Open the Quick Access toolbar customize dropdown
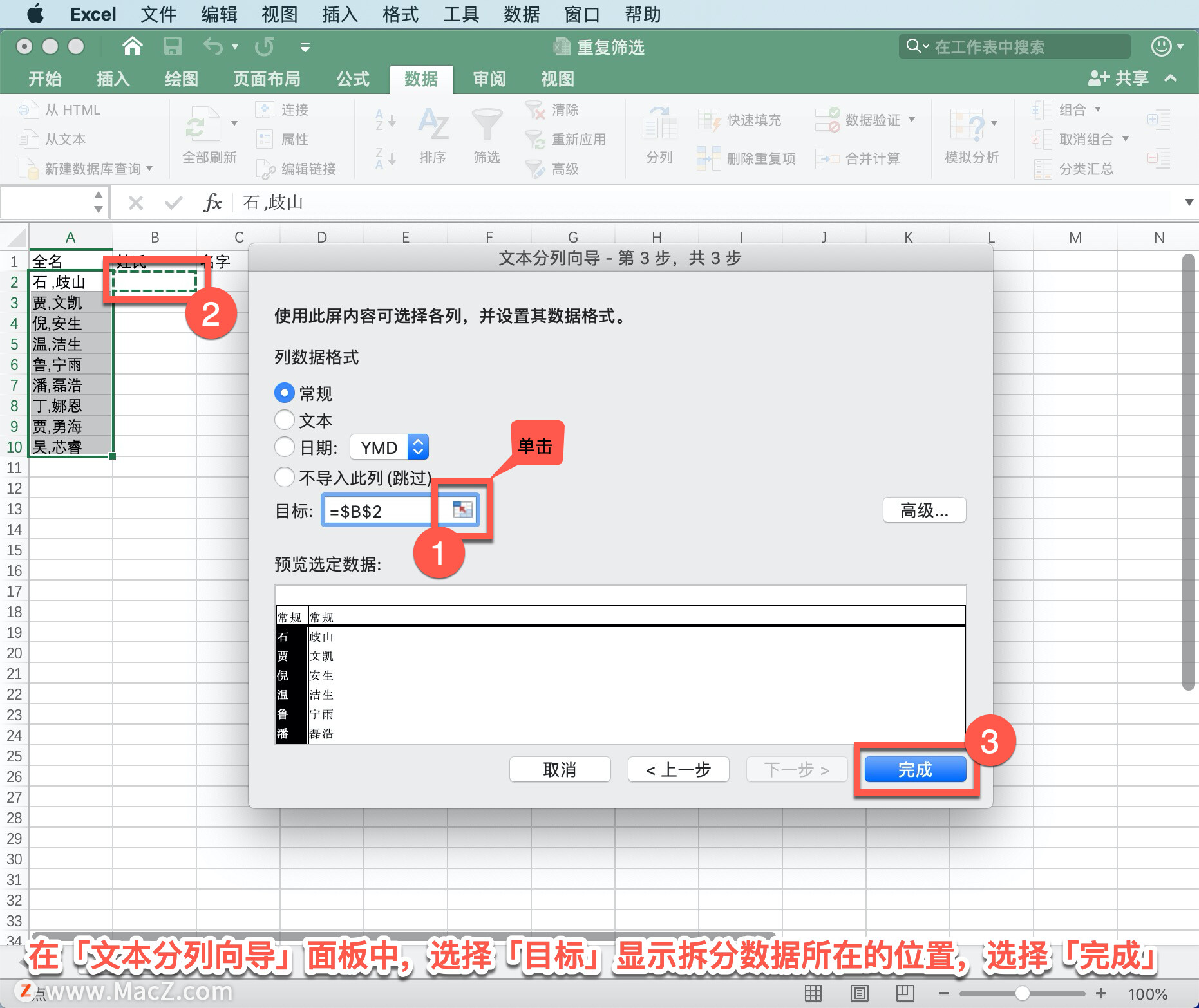This screenshot has width=1199, height=1008. coord(305,47)
